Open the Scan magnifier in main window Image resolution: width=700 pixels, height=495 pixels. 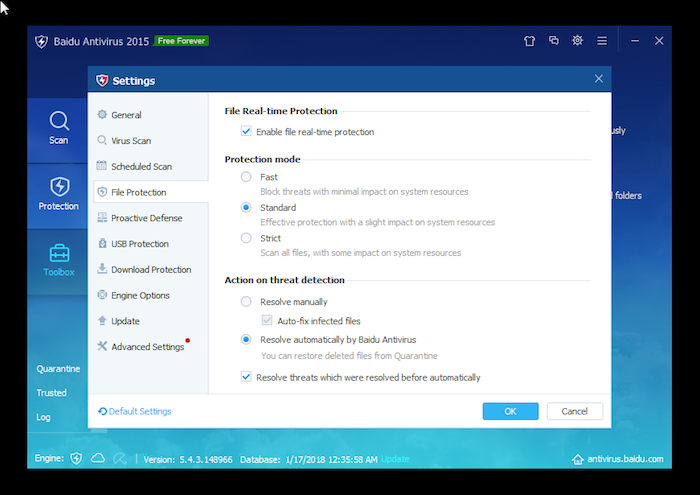(x=59, y=121)
